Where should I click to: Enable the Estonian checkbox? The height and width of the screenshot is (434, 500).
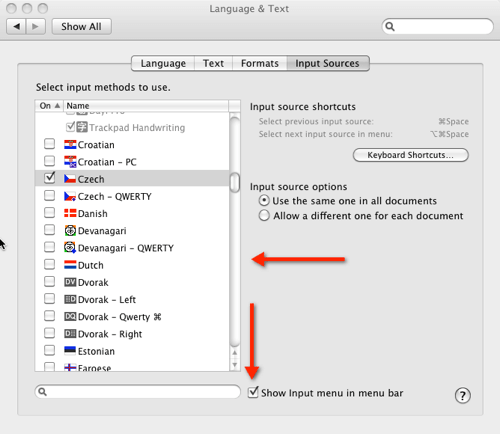coord(50,350)
